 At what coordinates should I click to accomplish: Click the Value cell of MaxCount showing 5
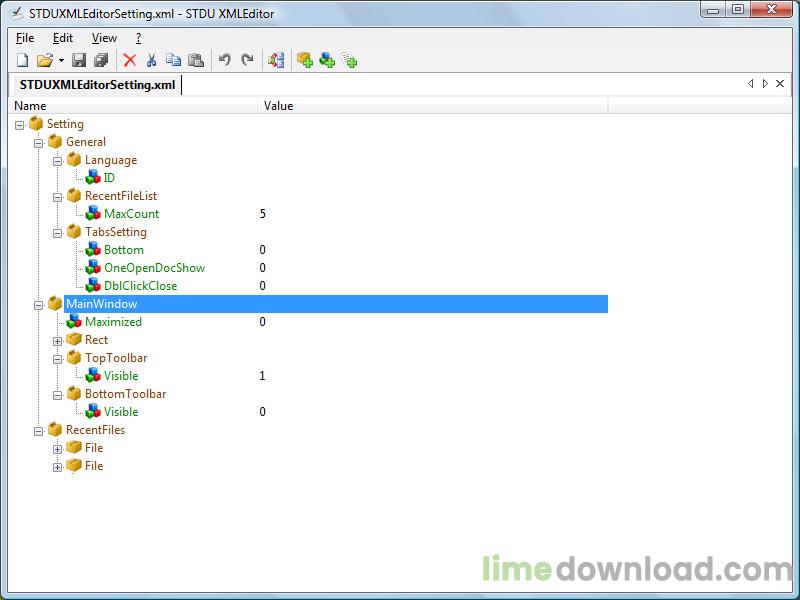tap(262, 213)
